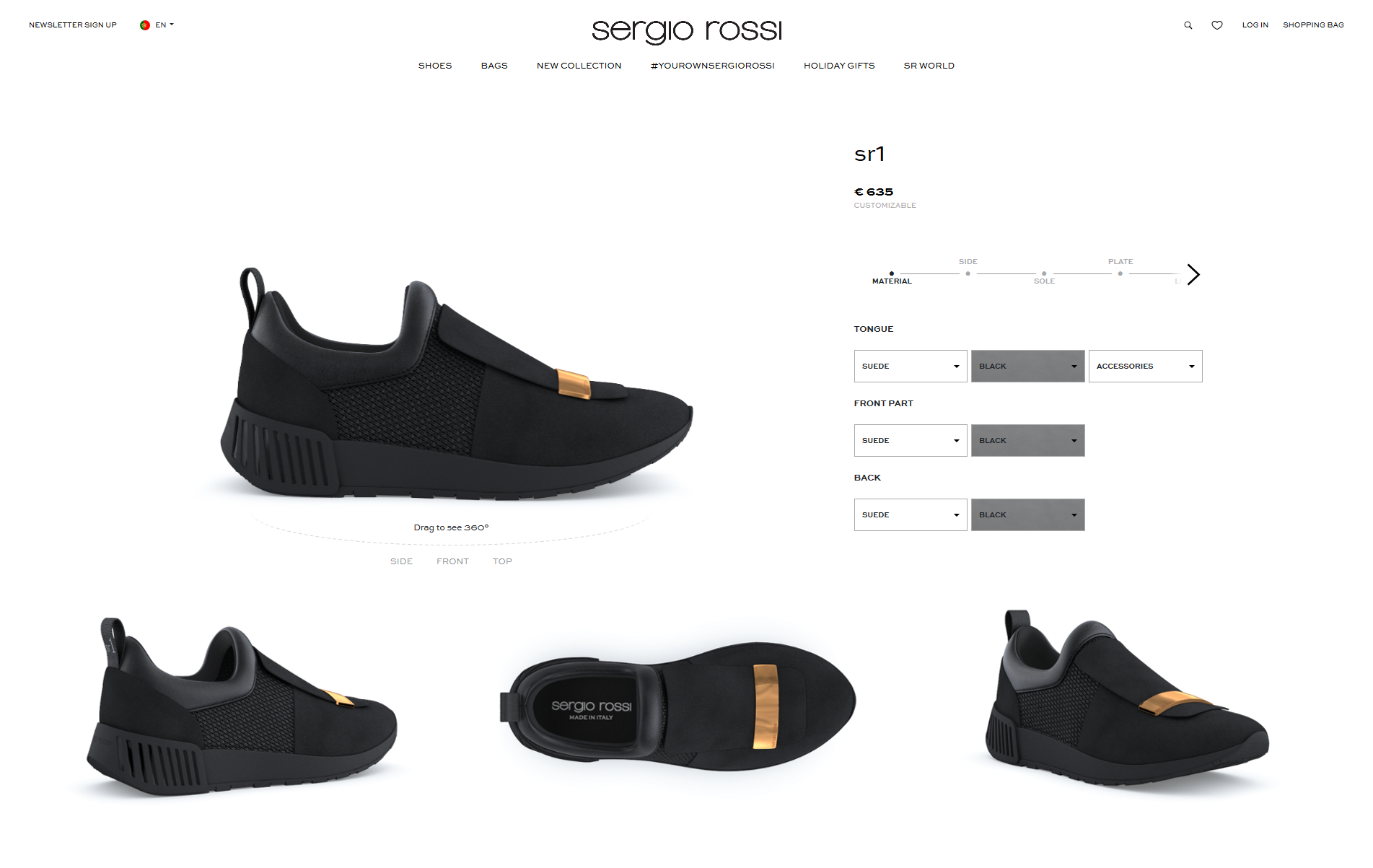Jump to the Side step dot
Image resolution: width=1373 pixels, height=868 pixels.
(x=968, y=273)
